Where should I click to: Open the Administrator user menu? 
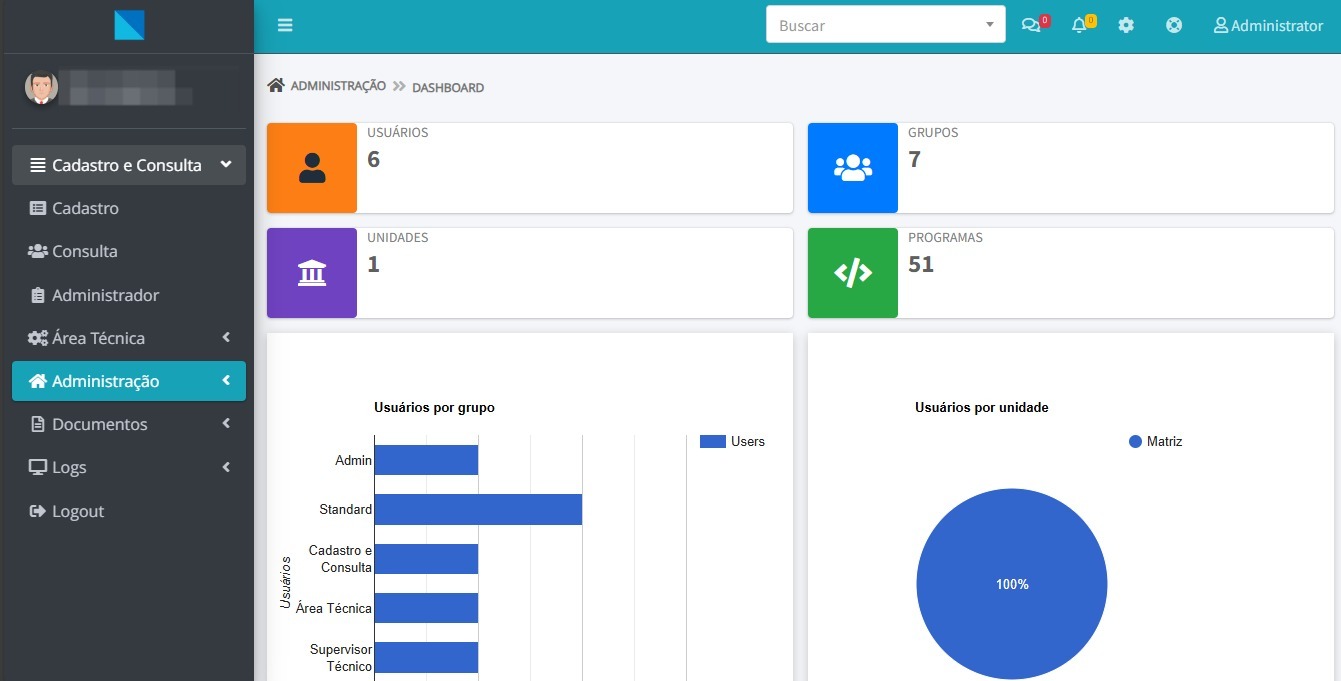click(1267, 26)
